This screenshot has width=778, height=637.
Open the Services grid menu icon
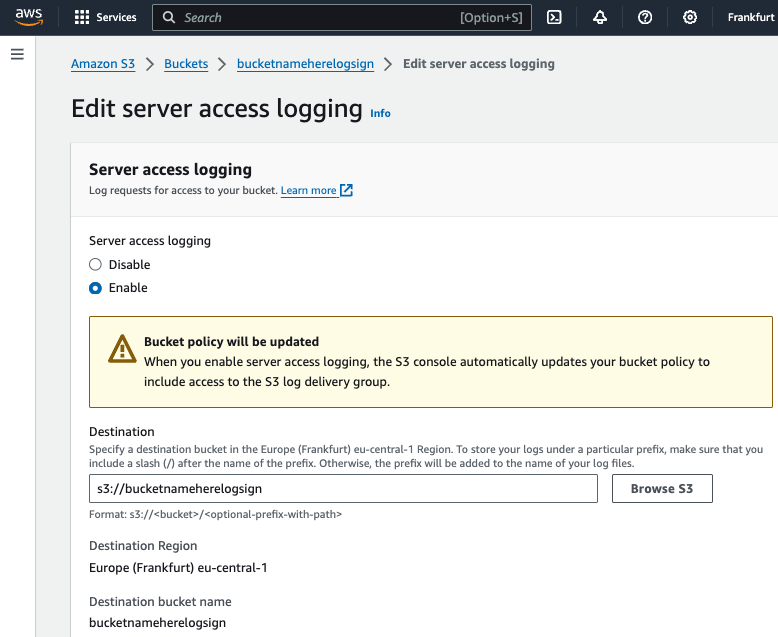pyautogui.click(x=82, y=17)
